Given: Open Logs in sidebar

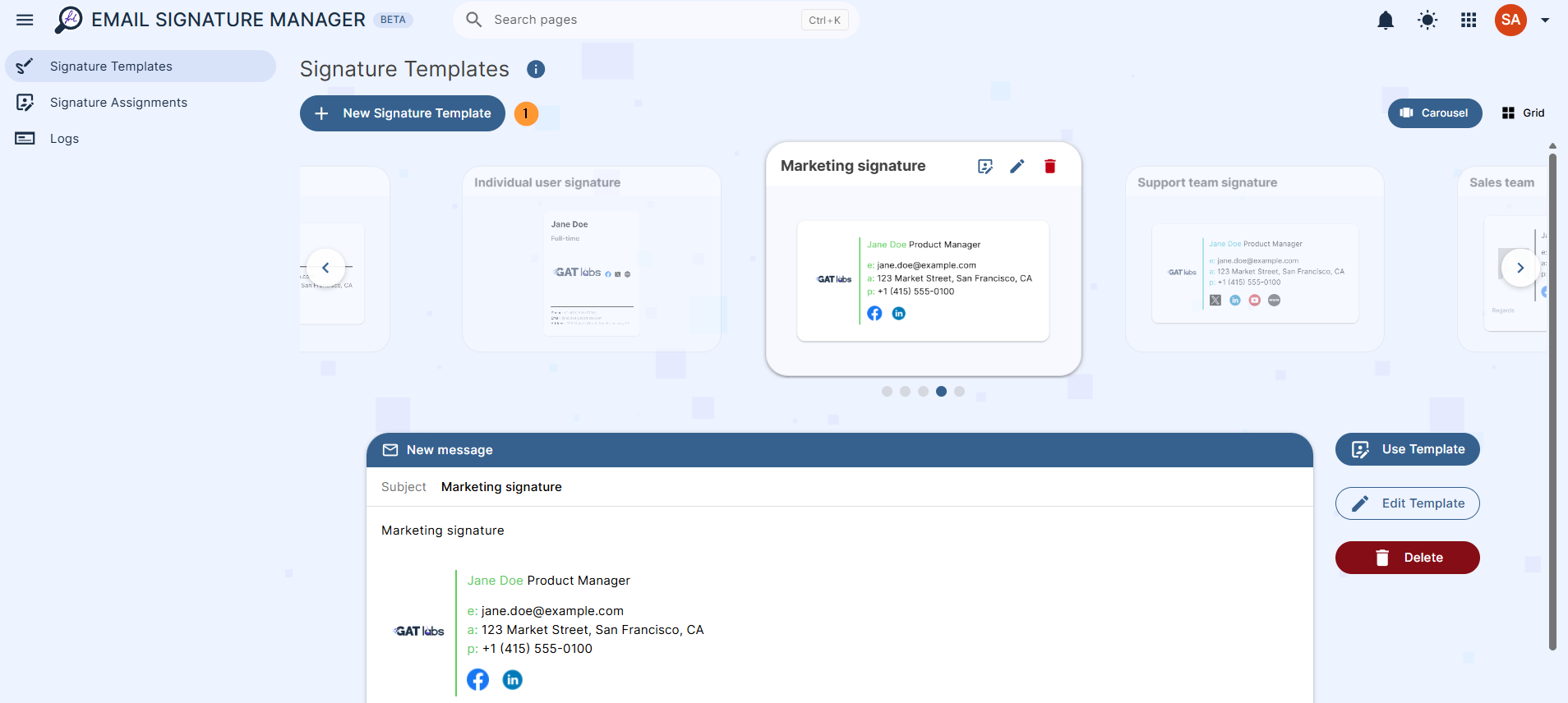Looking at the screenshot, I should pos(141,139).
